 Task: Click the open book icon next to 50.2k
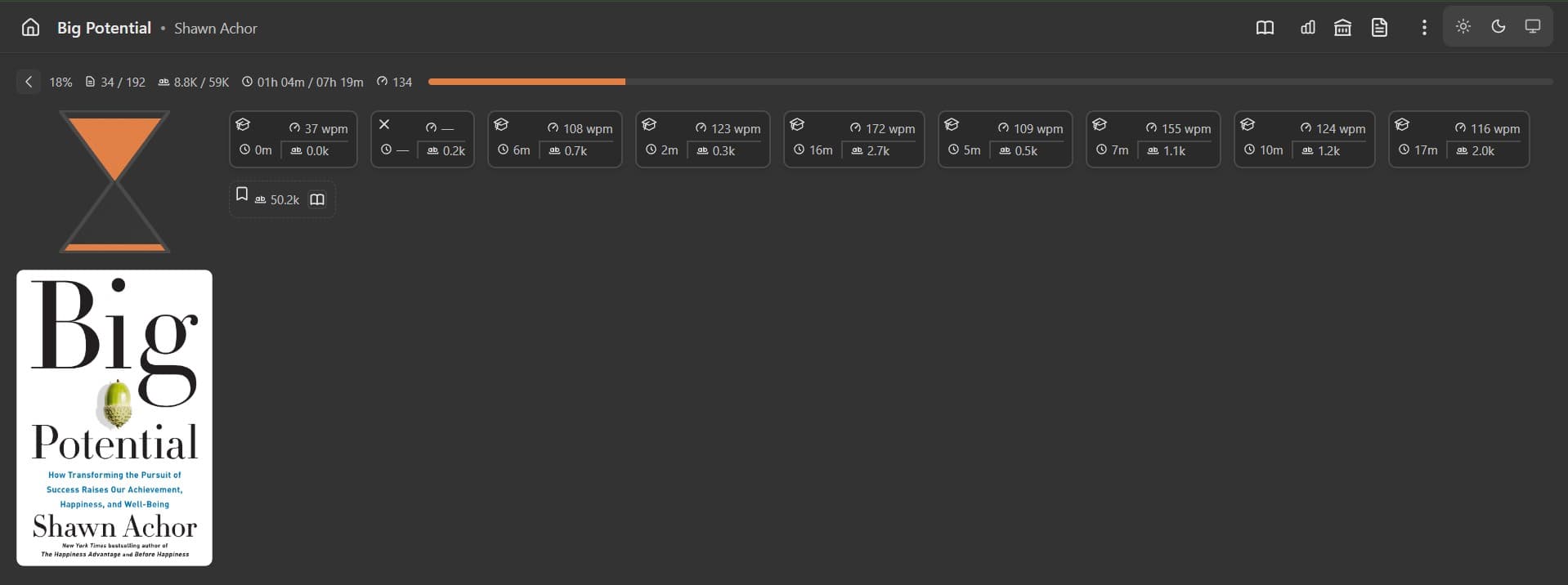point(317,199)
